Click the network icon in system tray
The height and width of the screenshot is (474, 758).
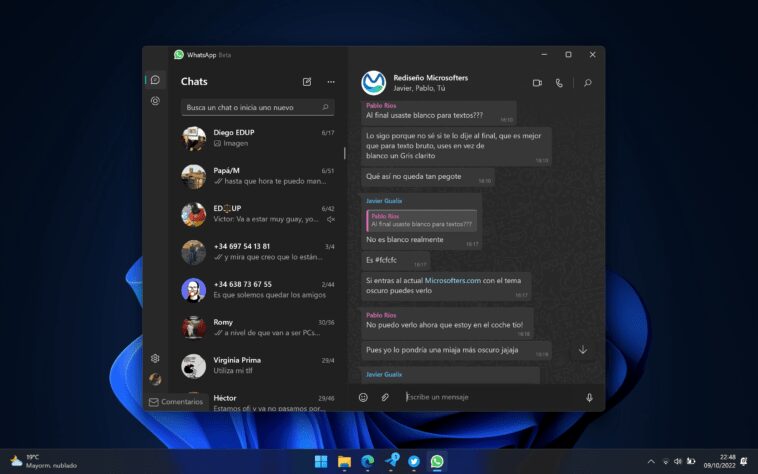pyautogui.click(x=666, y=461)
